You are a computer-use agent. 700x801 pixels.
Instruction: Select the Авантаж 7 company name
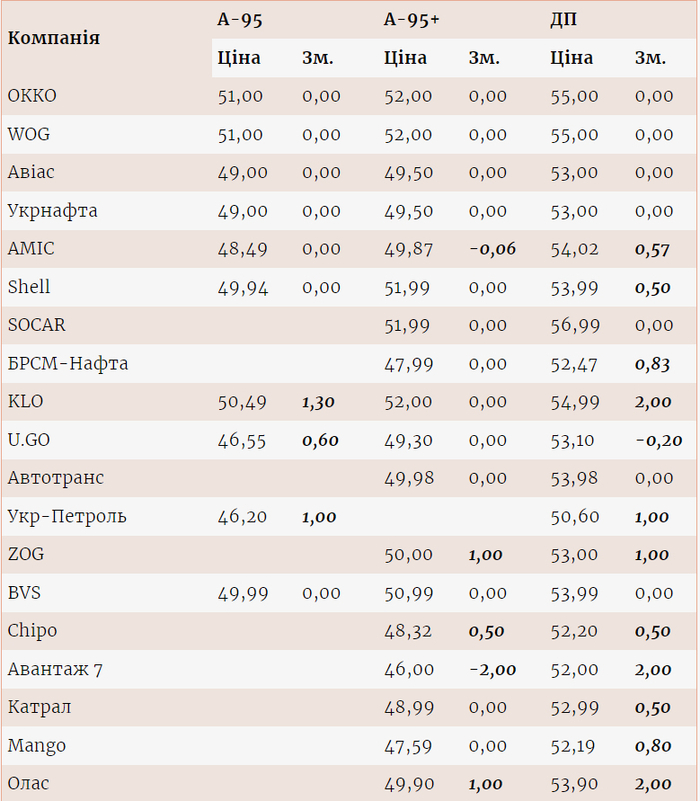tap(55, 670)
